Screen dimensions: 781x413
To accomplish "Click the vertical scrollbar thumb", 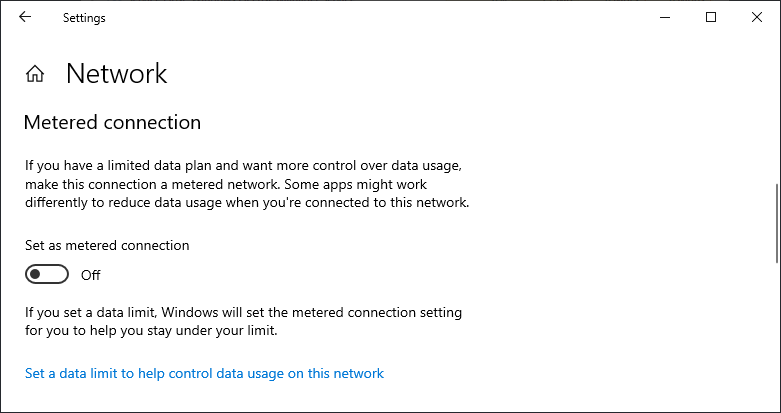I will point(776,221).
